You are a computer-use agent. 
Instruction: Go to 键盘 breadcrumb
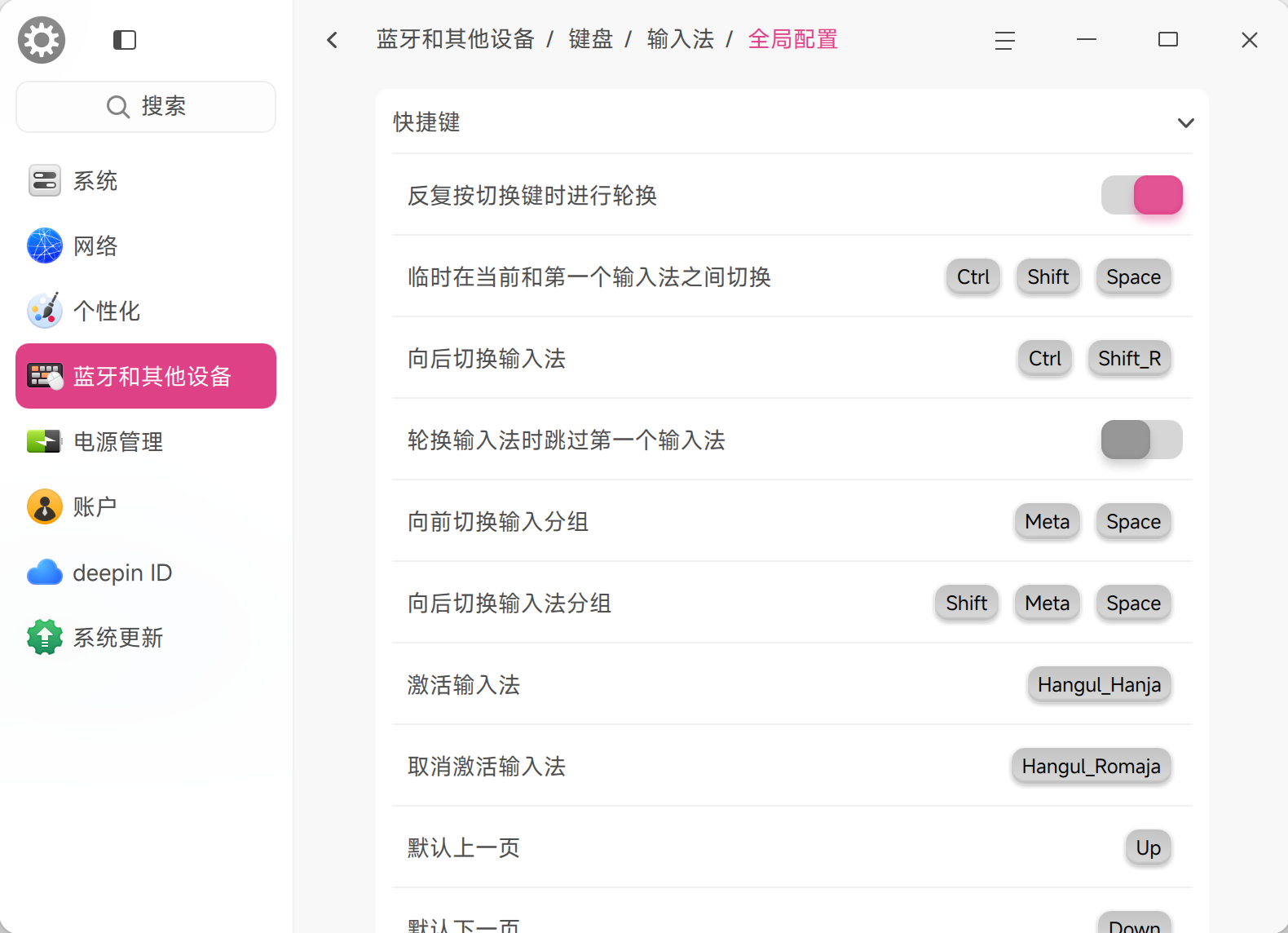click(590, 39)
